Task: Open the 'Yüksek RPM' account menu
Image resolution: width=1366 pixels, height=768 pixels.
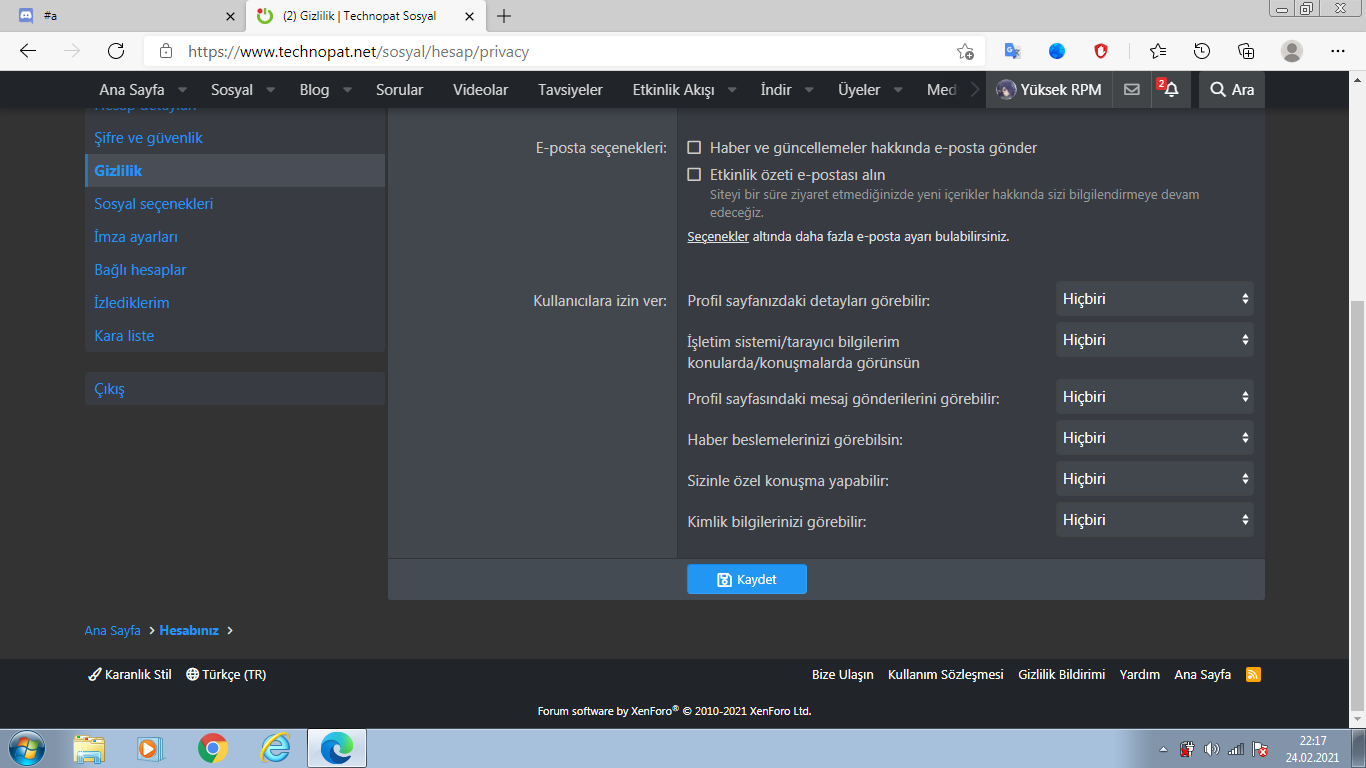Action: tap(1049, 90)
